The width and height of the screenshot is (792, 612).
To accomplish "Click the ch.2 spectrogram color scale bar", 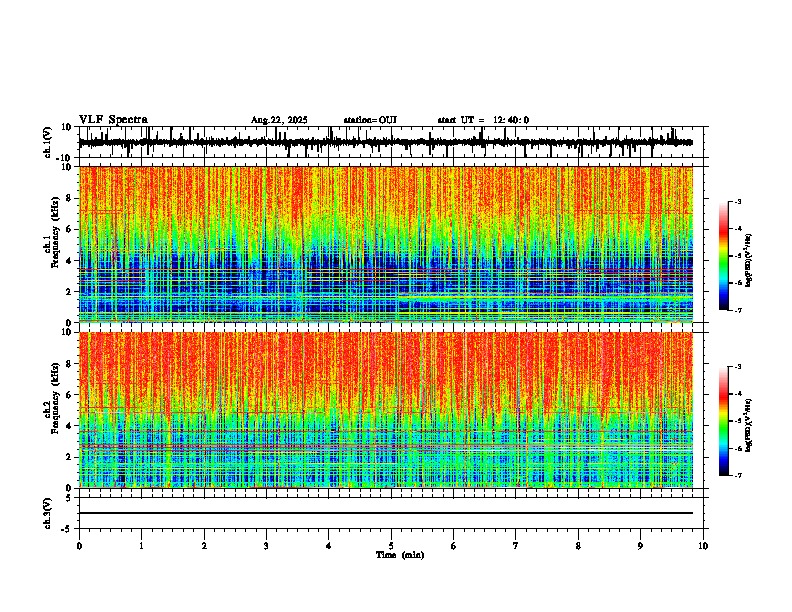I will (x=723, y=421).
